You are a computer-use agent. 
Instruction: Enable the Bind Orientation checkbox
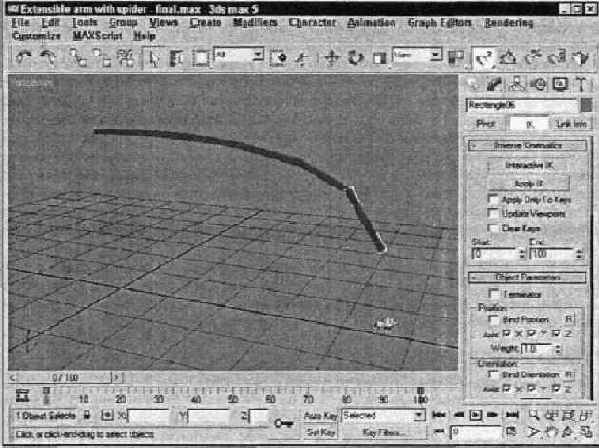coord(494,375)
